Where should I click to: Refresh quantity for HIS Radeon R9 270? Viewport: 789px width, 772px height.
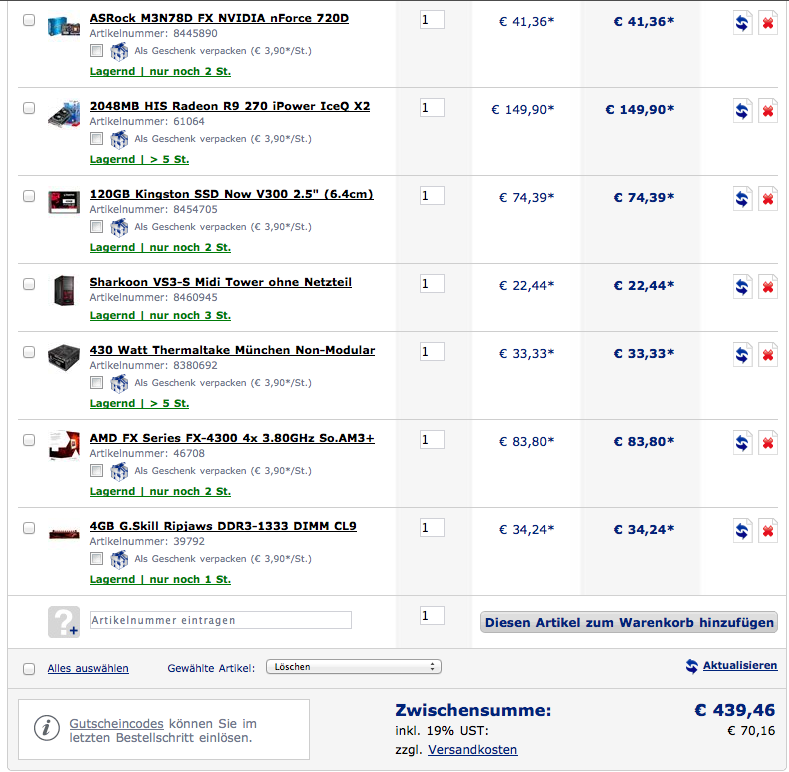coord(742,111)
